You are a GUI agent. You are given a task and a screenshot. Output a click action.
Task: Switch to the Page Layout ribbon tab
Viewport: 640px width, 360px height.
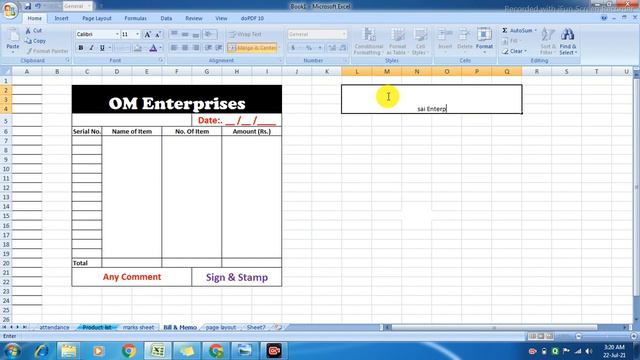point(97,18)
